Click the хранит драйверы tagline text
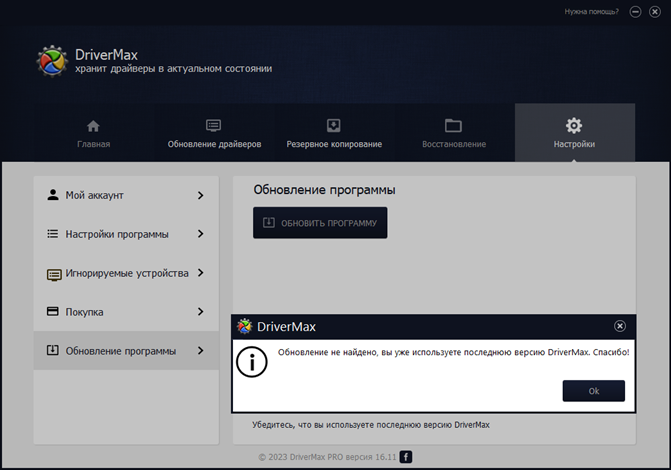This screenshot has width=671, height=470. [x=173, y=69]
